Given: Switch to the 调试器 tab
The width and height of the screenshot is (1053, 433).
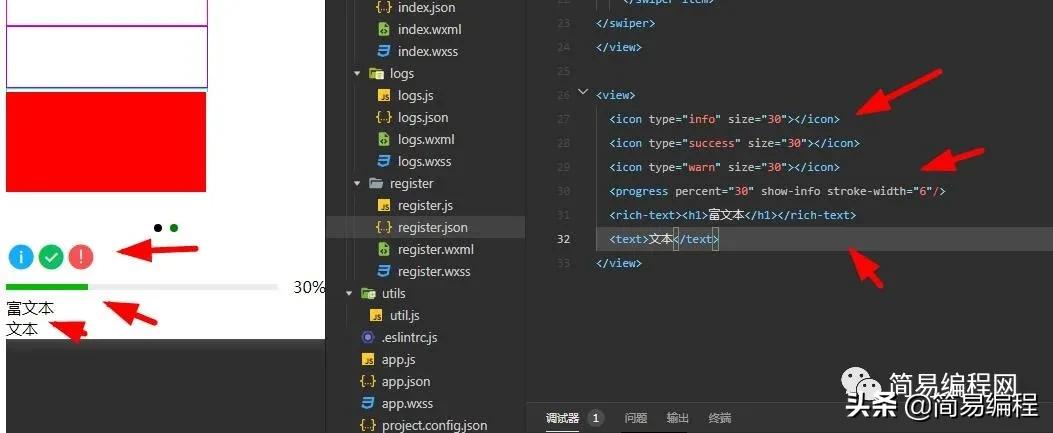Looking at the screenshot, I should tap(562, 418).
